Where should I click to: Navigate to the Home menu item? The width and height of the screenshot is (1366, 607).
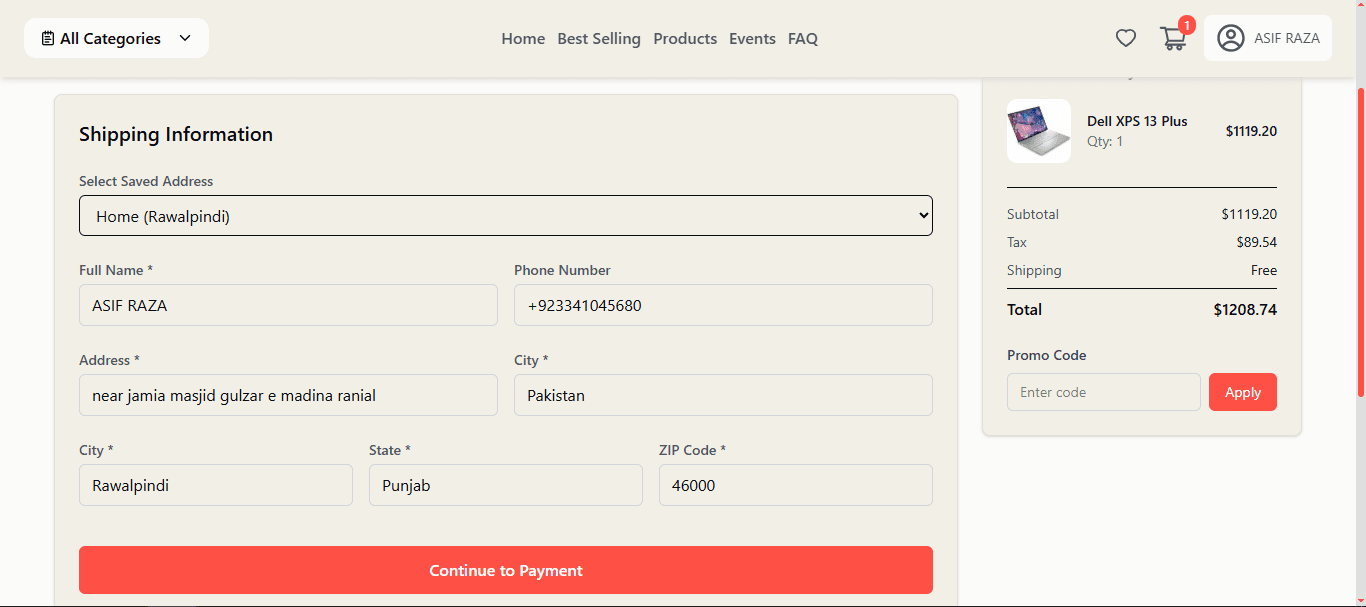coord(522,39)
